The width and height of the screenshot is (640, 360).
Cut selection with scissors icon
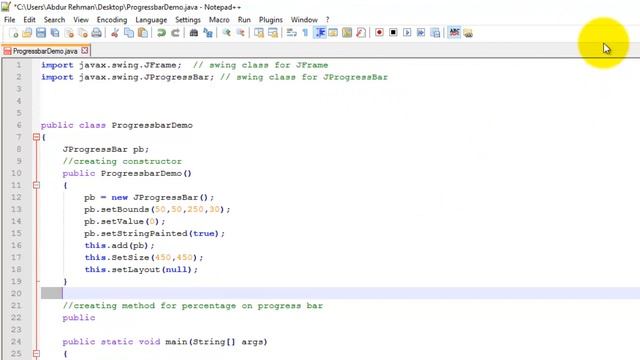pyautogui.click(x=115, y=33)
